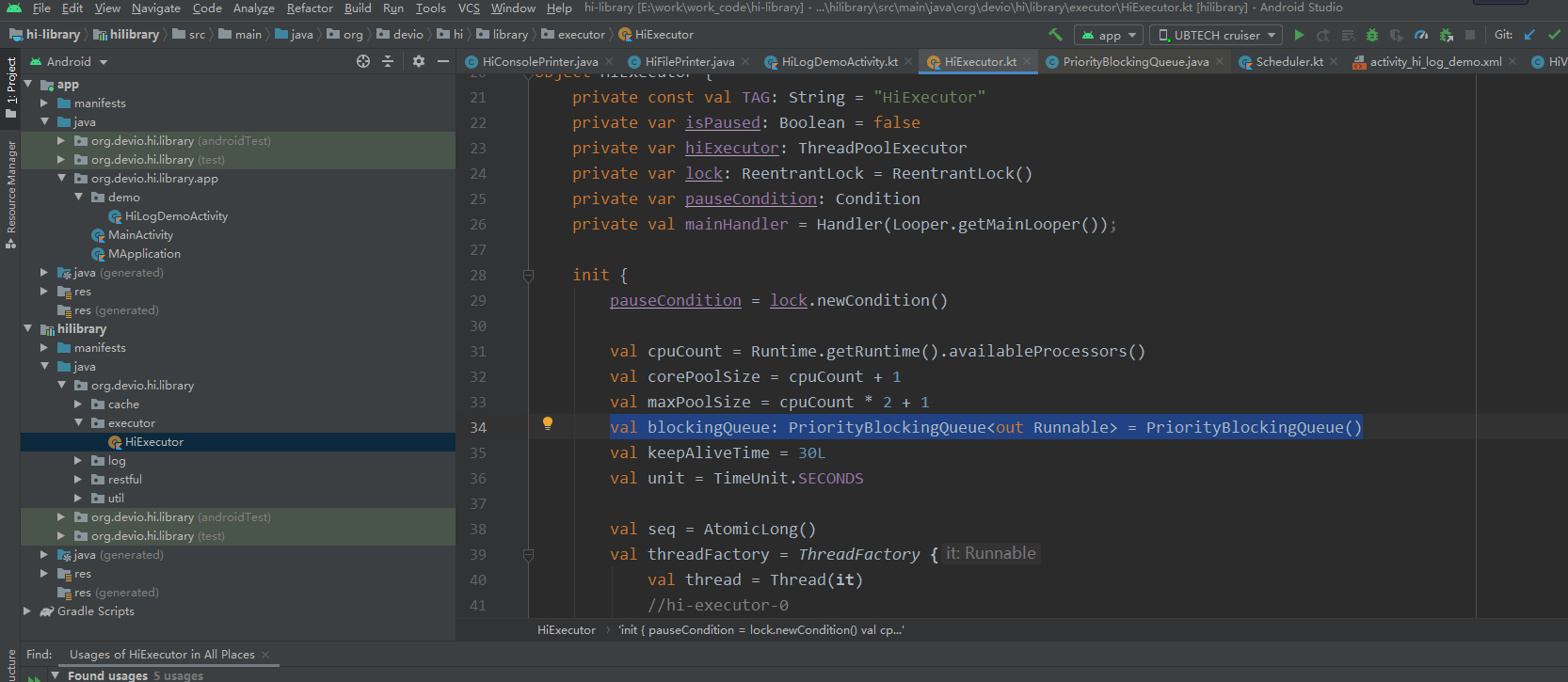The height and width of the screenshot is (682, 1568).
Task: Collapse the demo package node
Action: pos(79,197)
